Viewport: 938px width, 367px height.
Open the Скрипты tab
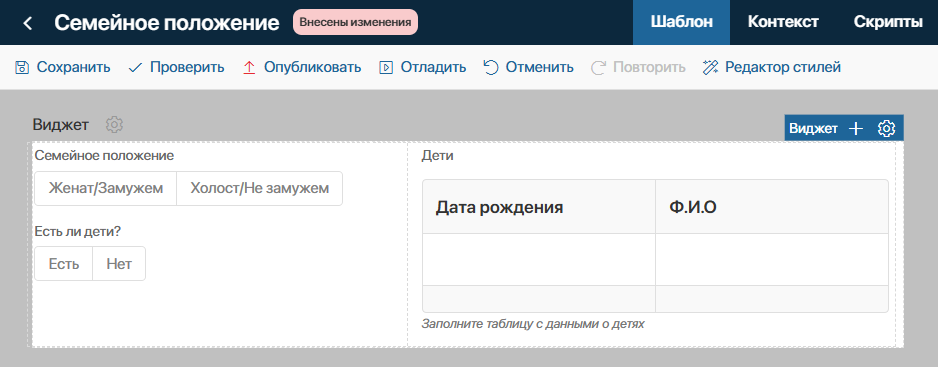[x=888, y=22]
